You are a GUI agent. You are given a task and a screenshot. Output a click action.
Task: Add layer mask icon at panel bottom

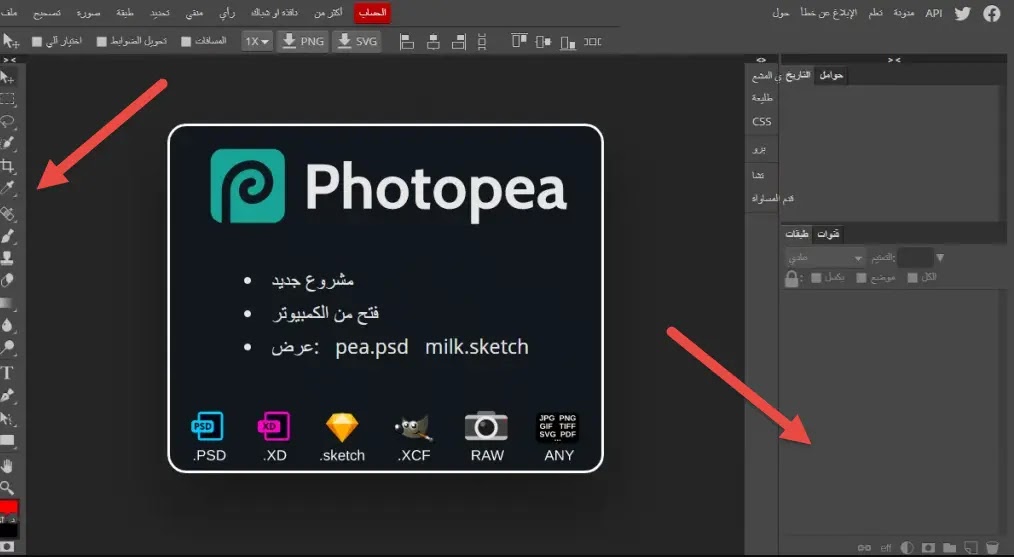(x=929, y=548)
